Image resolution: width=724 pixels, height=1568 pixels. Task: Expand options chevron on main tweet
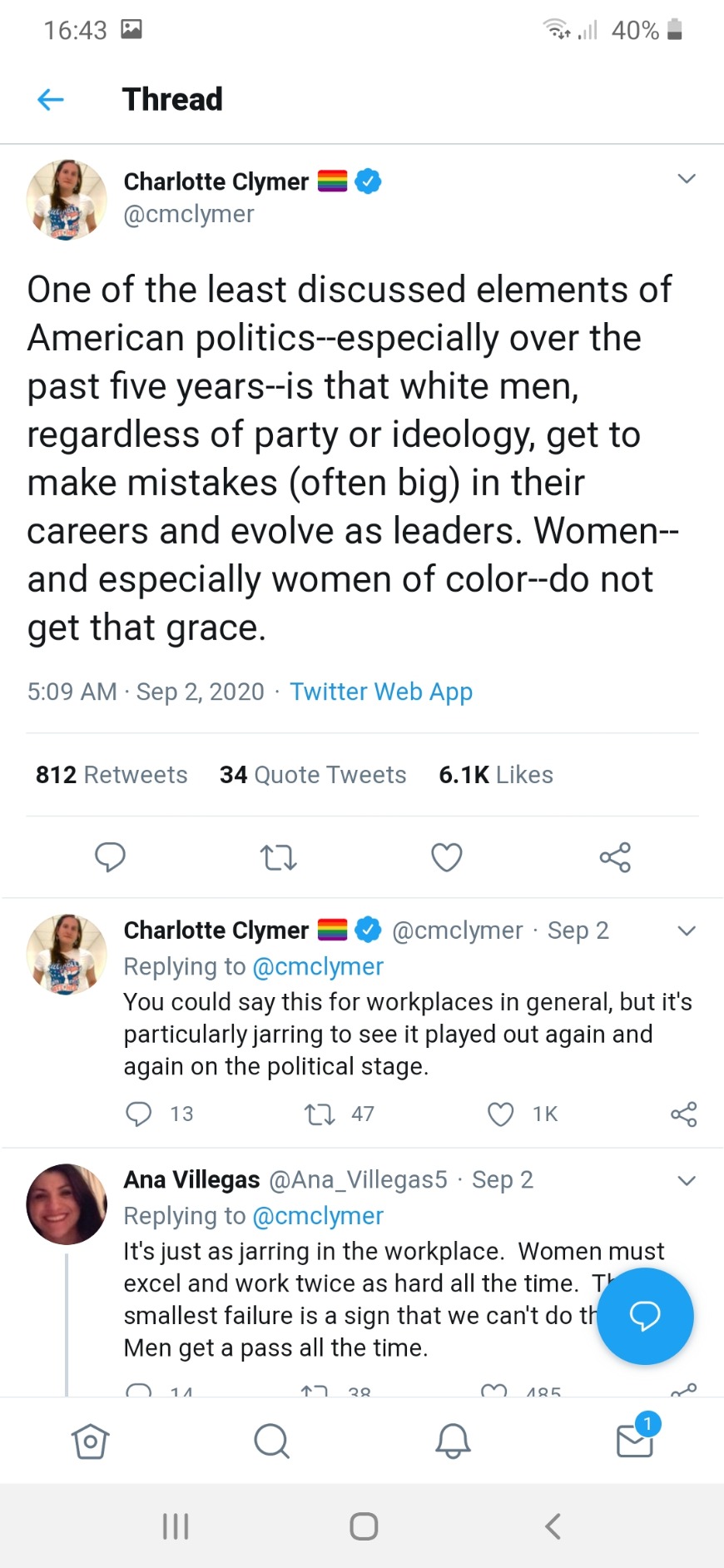[687, 179]
